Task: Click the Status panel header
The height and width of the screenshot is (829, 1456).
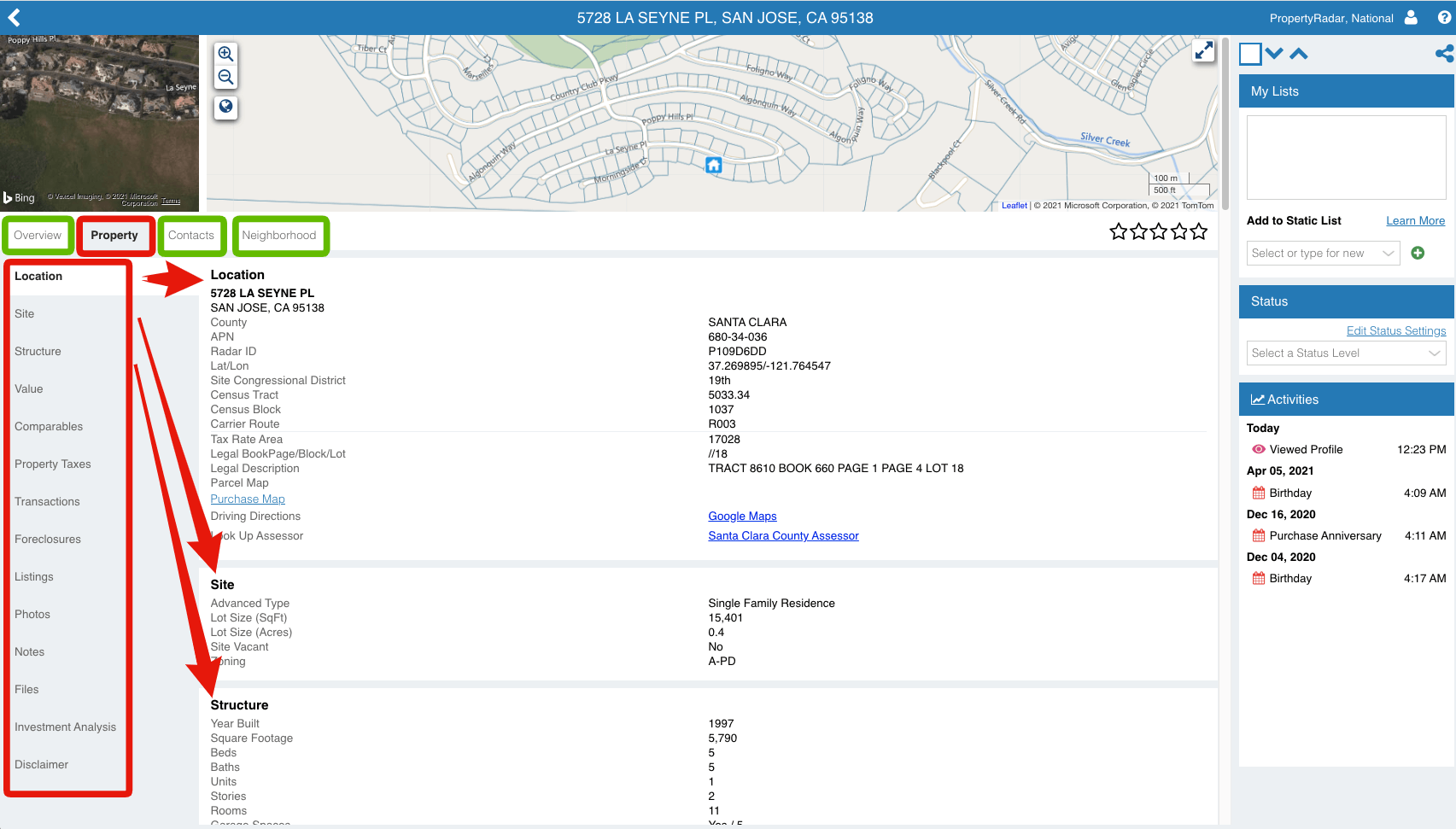Action: click(1347, 301)
